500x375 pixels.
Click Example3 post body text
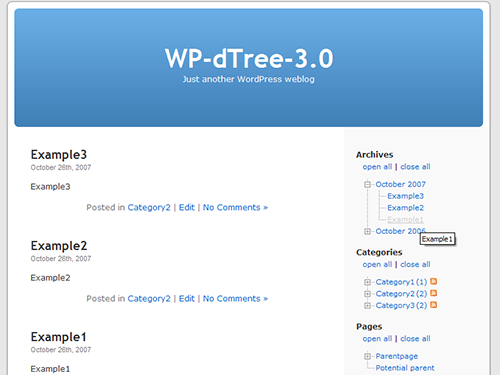pos(50,187)
